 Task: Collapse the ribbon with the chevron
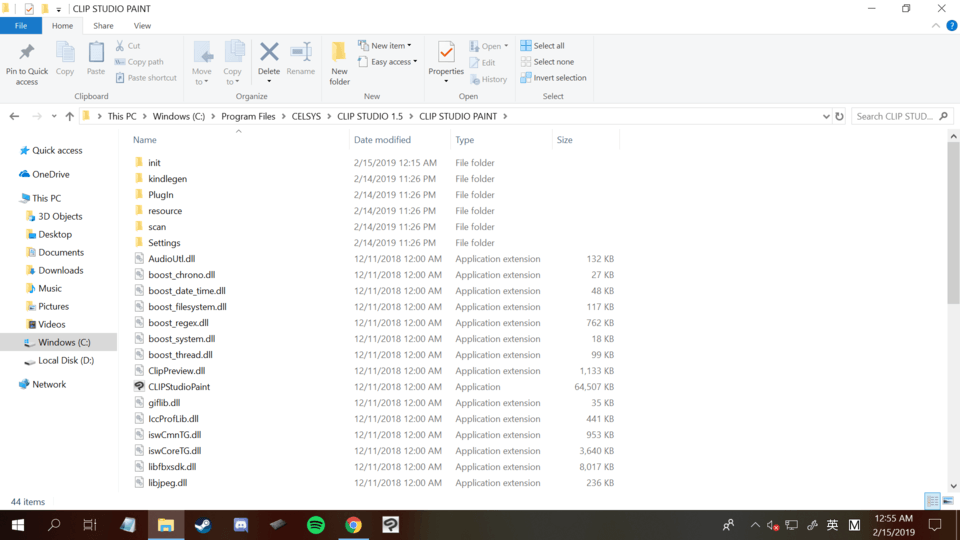[936, 26]
